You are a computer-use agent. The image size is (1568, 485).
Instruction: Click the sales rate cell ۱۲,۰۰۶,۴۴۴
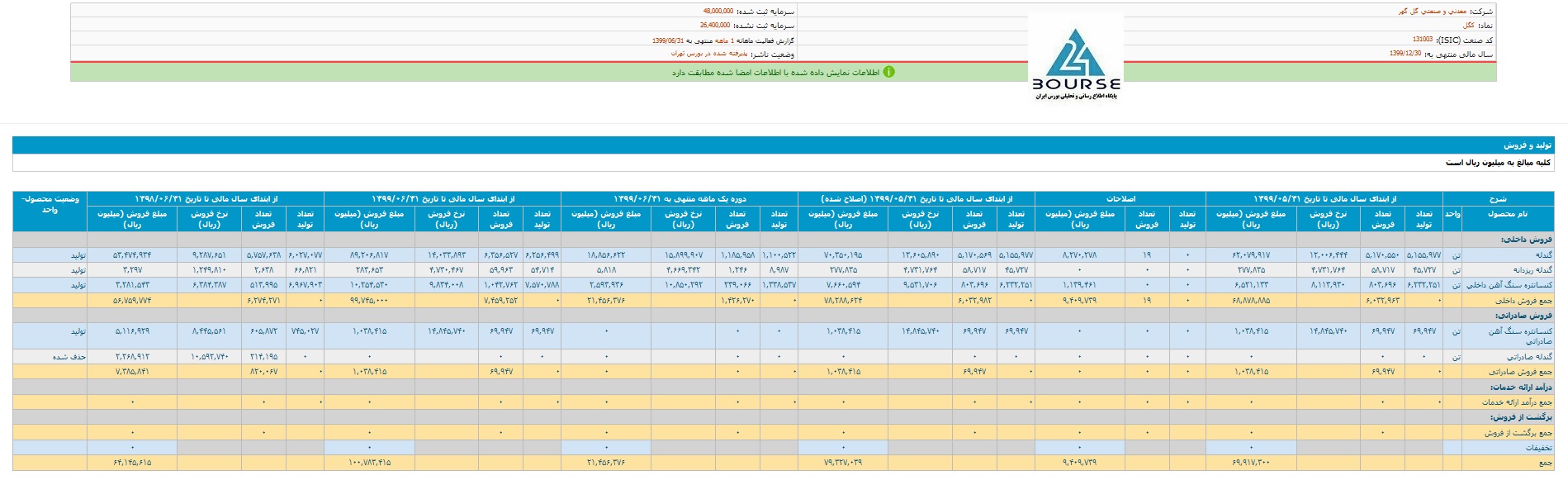(x=1329, y=255)
